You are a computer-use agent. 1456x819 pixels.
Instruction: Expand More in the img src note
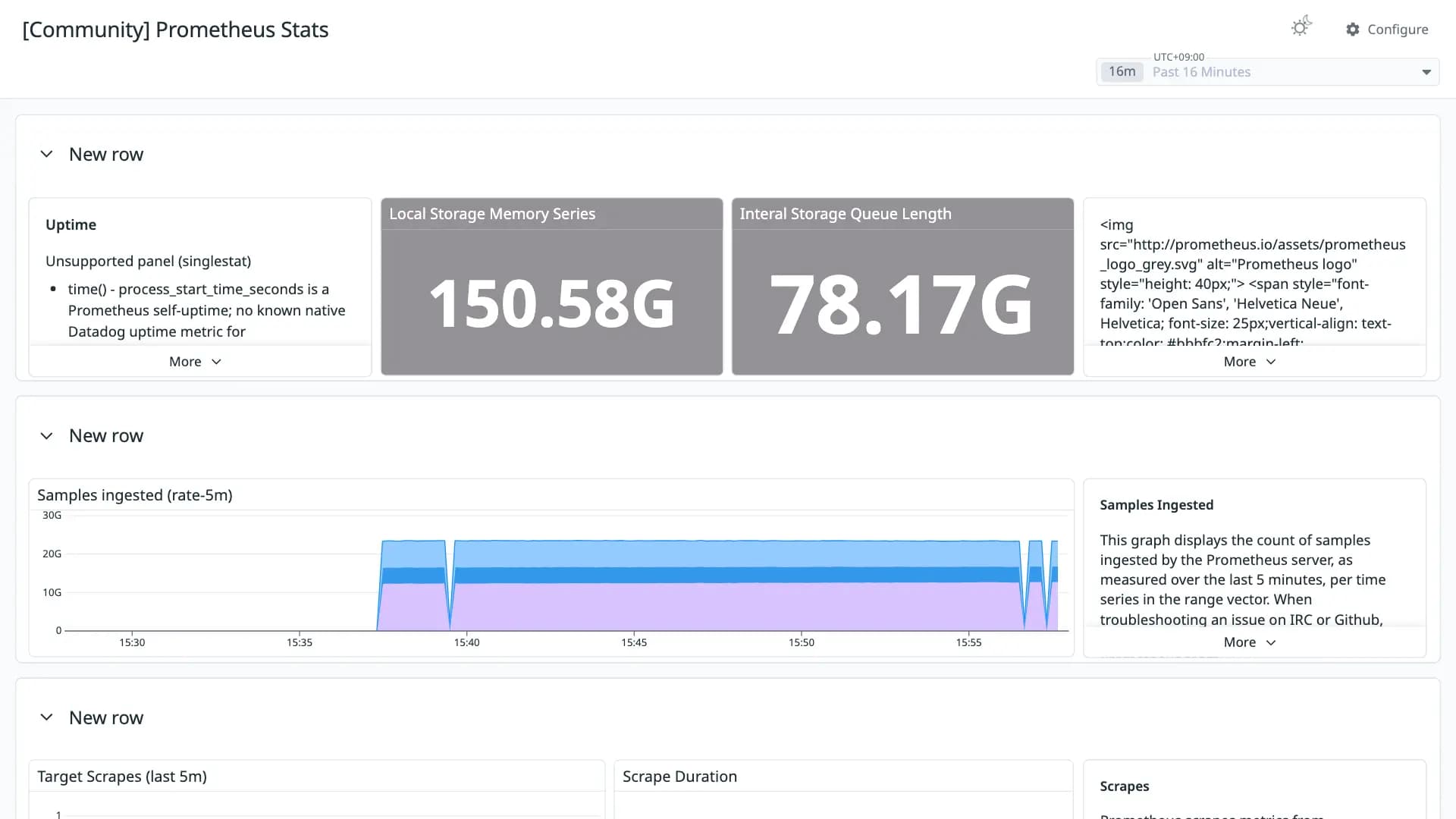pyautogui.click(x=1250, y=362)
